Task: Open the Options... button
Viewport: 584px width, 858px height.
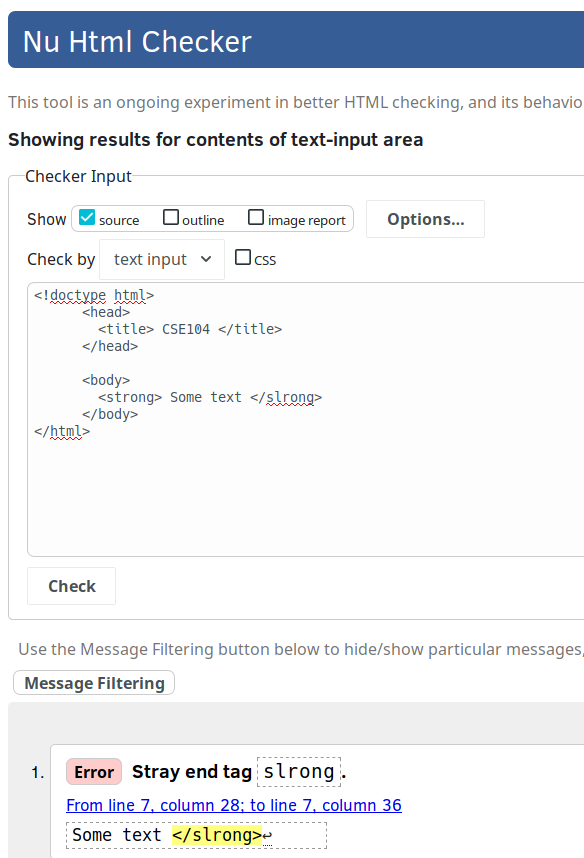Action: pos(425,219)
